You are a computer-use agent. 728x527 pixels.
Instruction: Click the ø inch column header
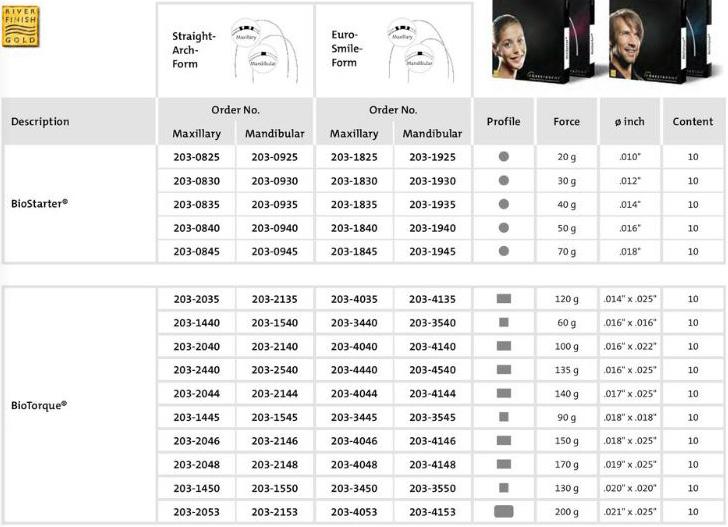(x=630, y=122)
